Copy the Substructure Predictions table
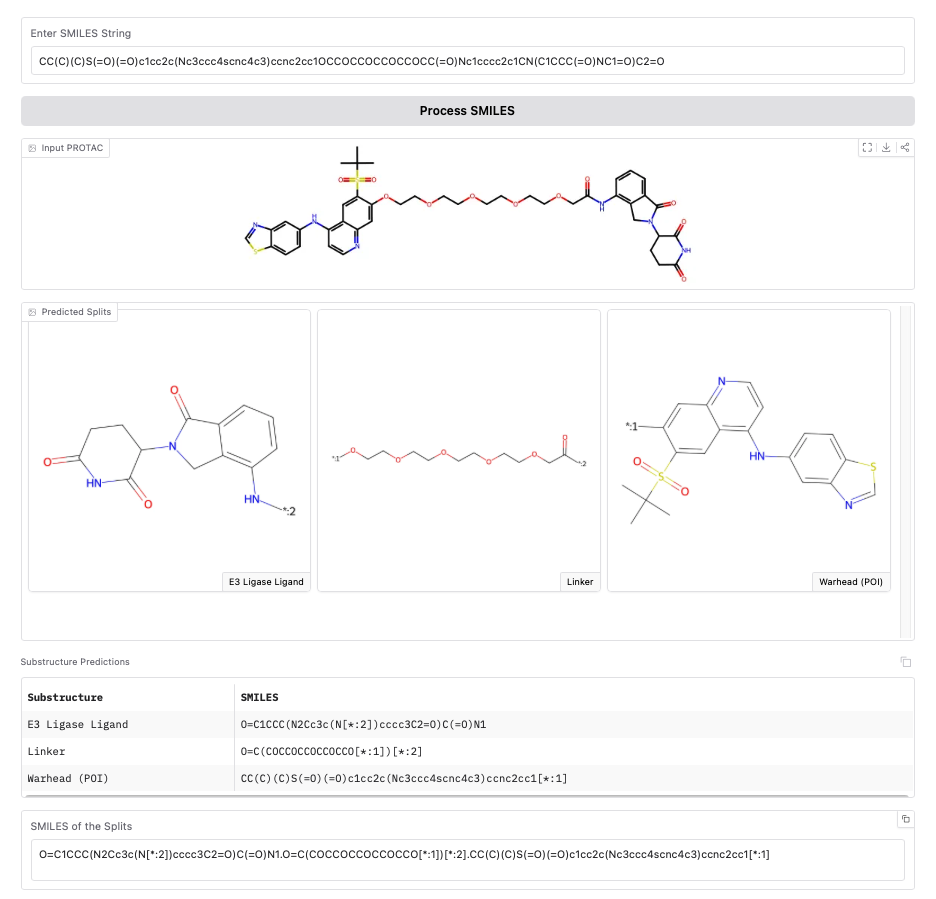Screen dimensions: 936x899 point(906,661)
